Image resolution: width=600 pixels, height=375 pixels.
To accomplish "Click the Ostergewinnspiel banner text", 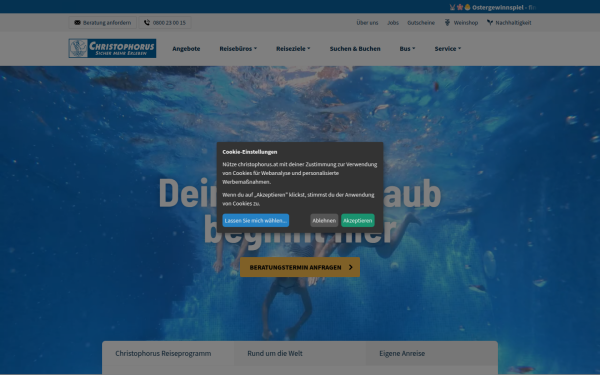I will [498, 7].
